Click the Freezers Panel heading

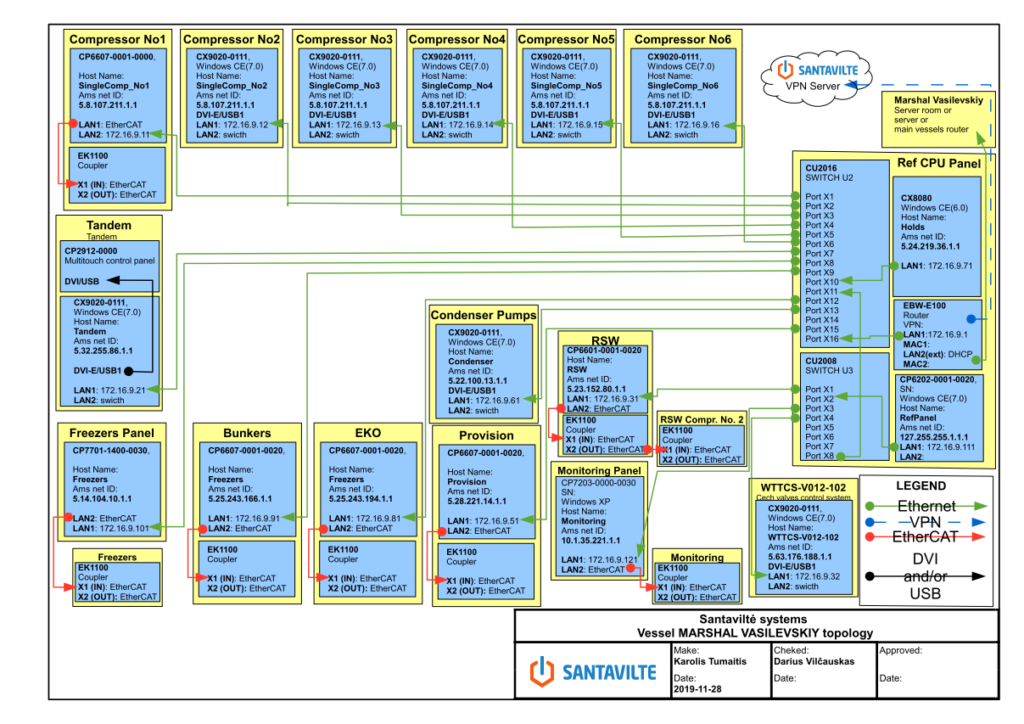click(112, 433)
